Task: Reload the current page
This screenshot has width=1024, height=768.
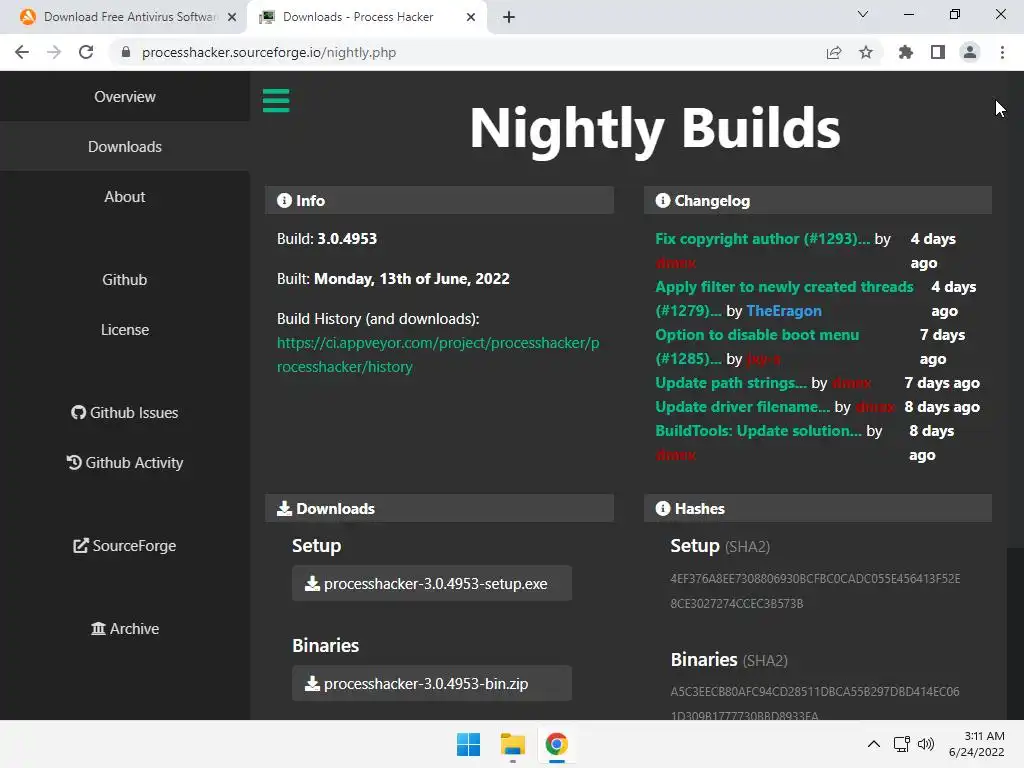Action: point(86,52)
